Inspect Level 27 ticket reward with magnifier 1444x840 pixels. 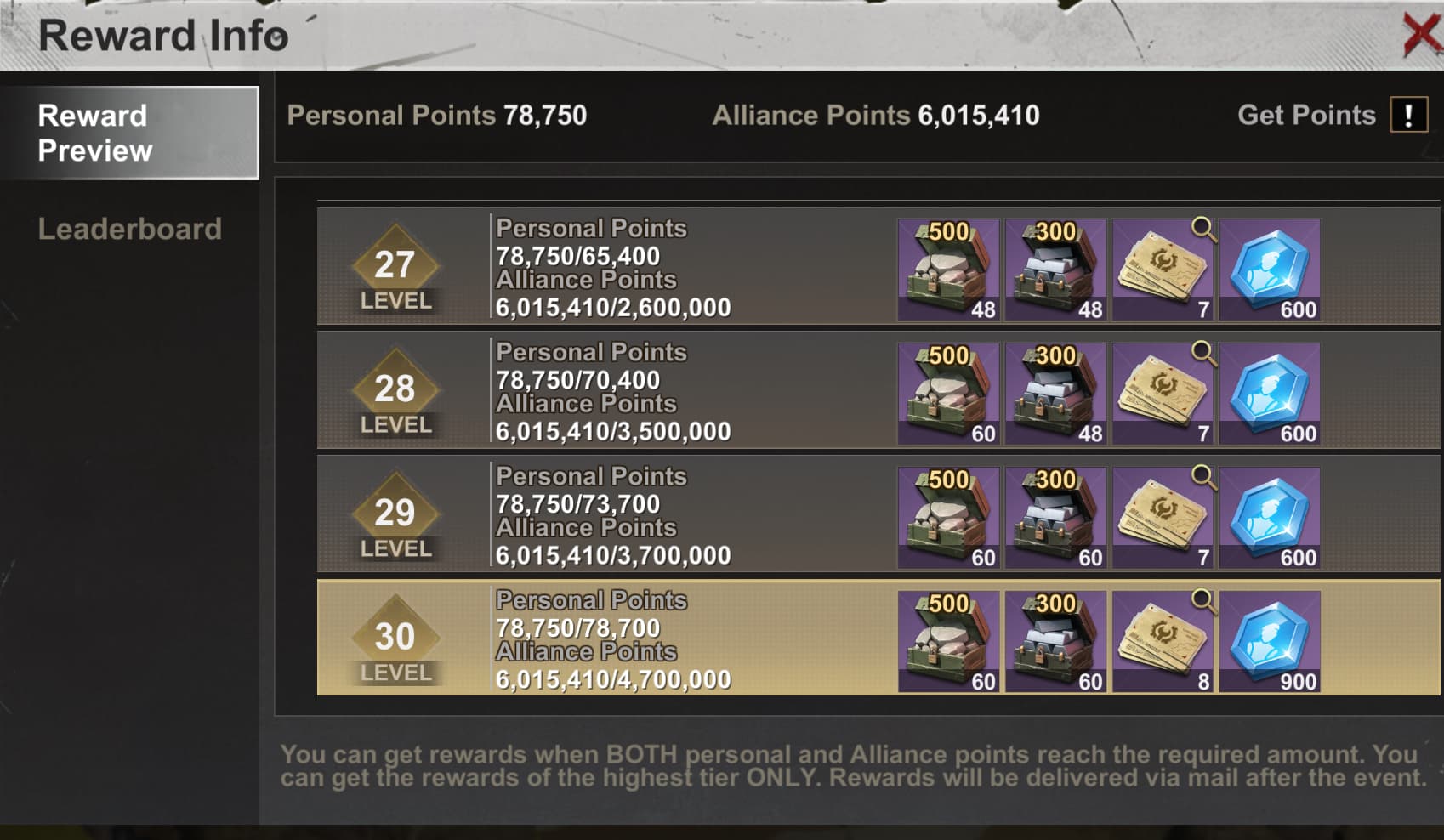click(1163, 270)
